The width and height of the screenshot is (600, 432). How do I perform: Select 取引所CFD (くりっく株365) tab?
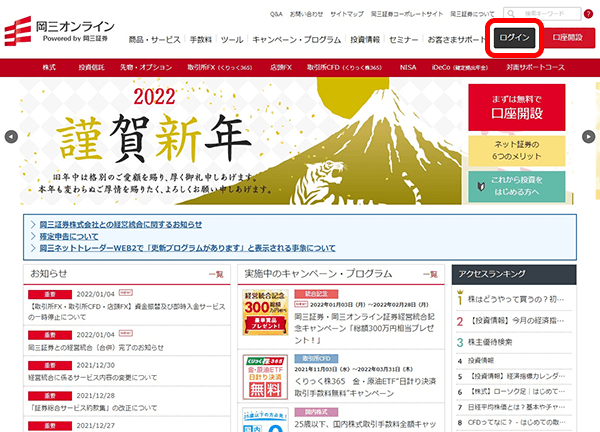click(x=344, y=67)
